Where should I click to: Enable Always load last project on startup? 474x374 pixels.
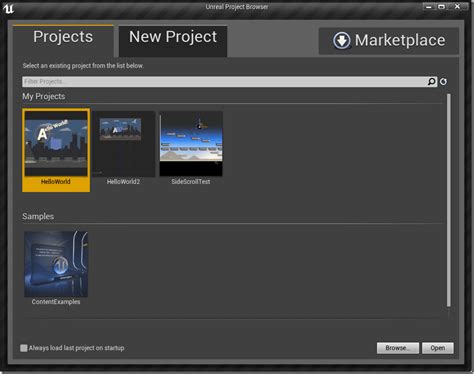[x=24, y=348]
